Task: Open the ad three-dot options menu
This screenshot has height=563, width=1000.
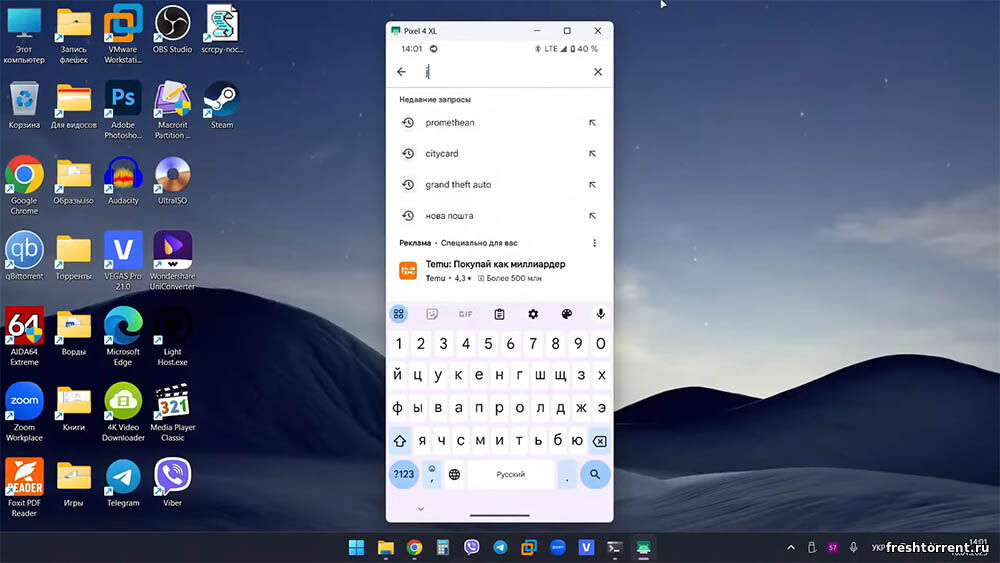Action: click(594, 243)
